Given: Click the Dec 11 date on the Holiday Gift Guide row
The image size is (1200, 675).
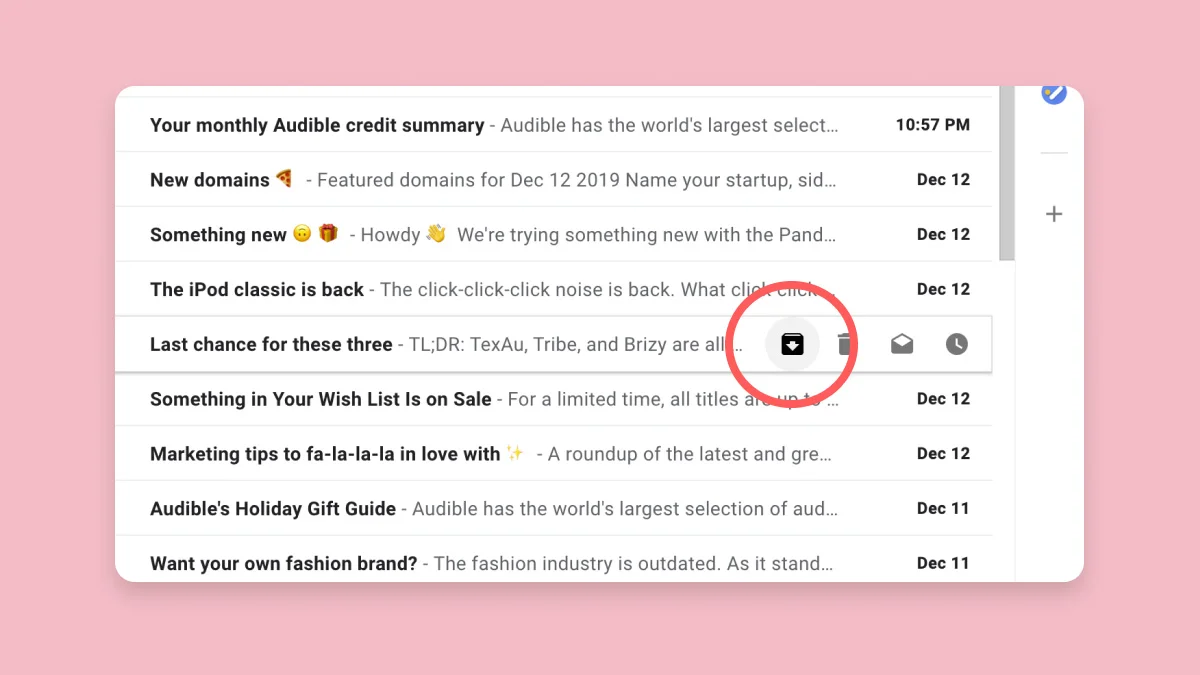Looking at the screenshot, I should tap(943, 509).
